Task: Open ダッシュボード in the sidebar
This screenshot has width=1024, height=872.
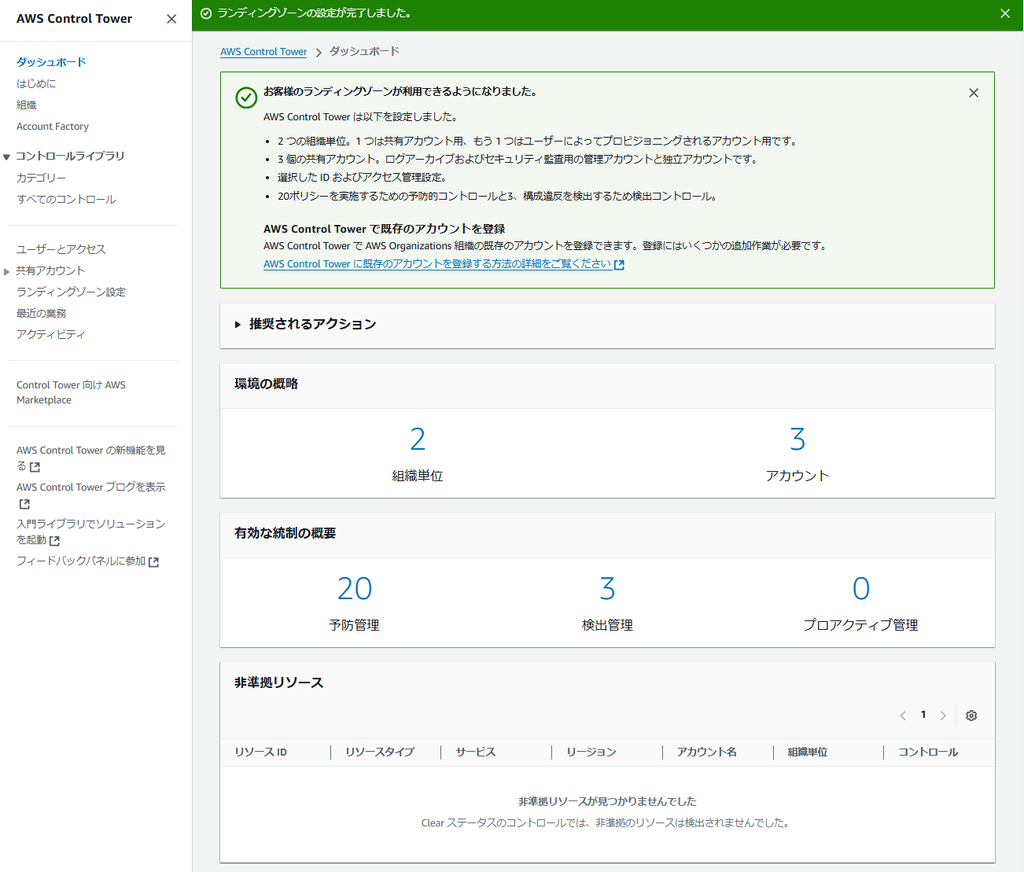Action: tap(51, 62)
